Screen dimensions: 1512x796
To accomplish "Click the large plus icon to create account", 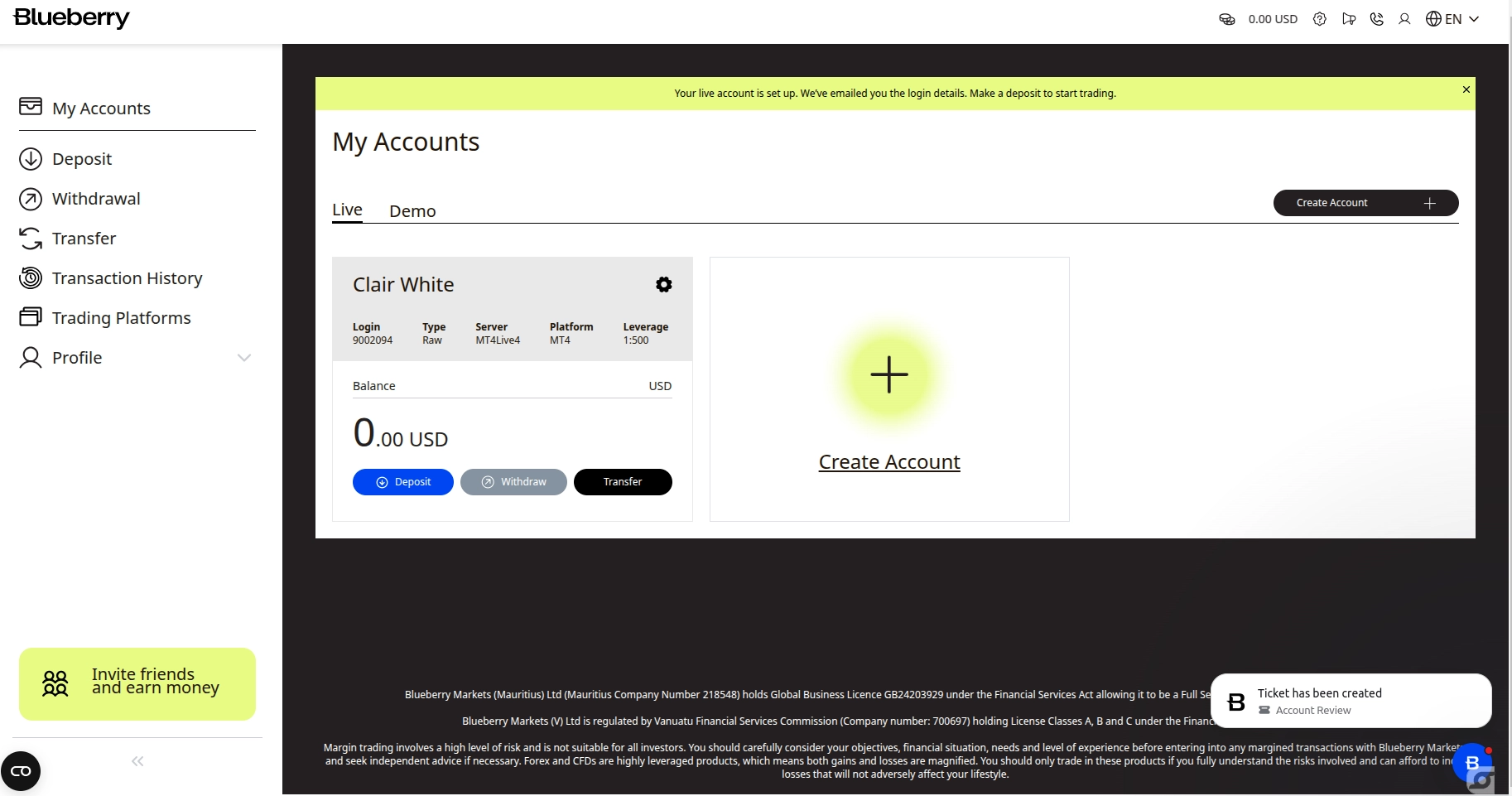I will (888, 374).
